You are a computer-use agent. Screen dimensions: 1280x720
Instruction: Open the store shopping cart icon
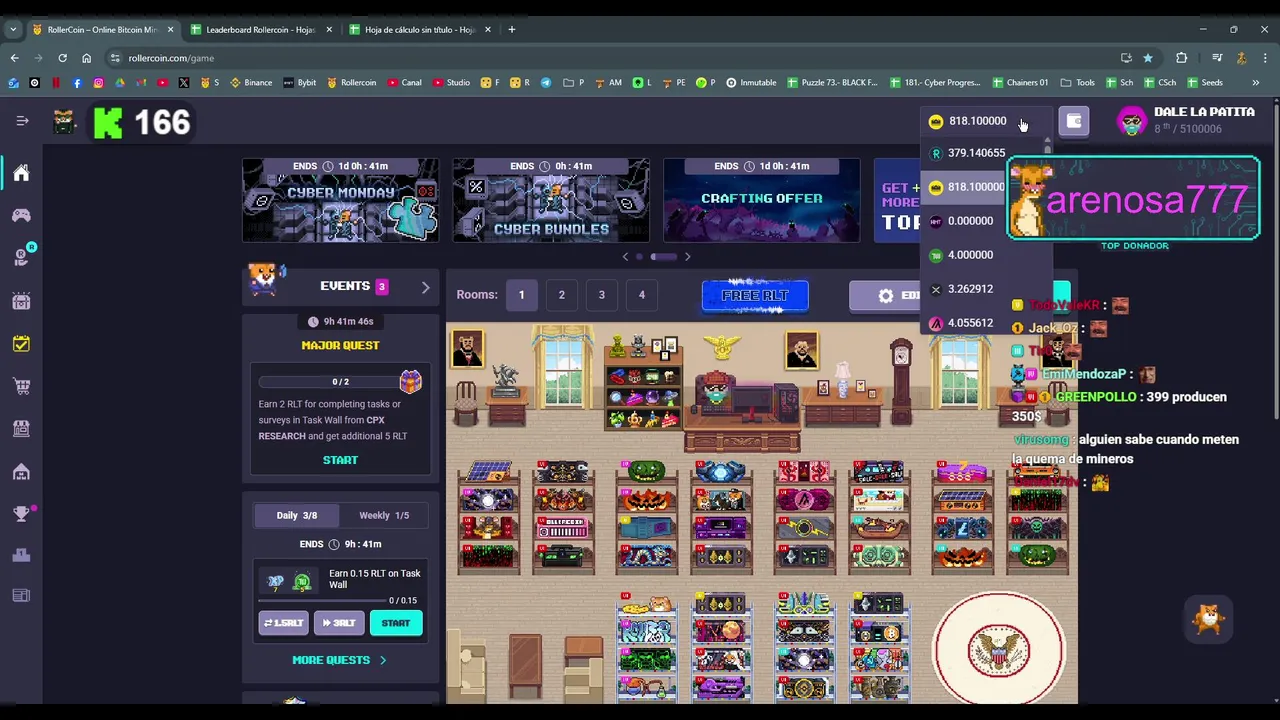point(21,386)
